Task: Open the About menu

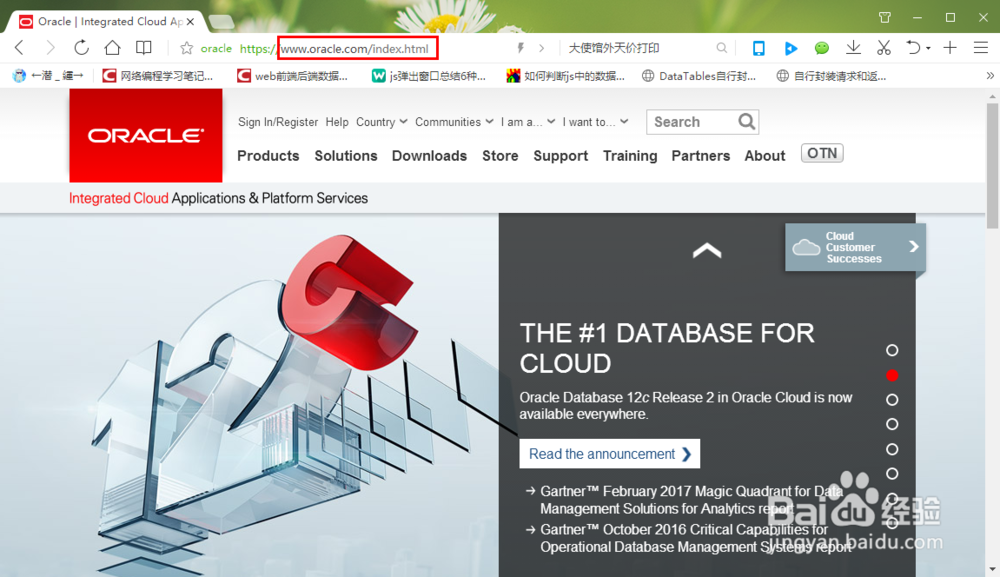Action: click(765, 156)
